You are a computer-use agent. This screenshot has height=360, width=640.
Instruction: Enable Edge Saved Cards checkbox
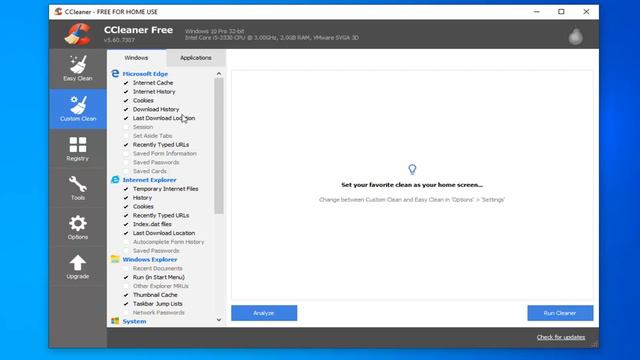[x=126, y=171]
